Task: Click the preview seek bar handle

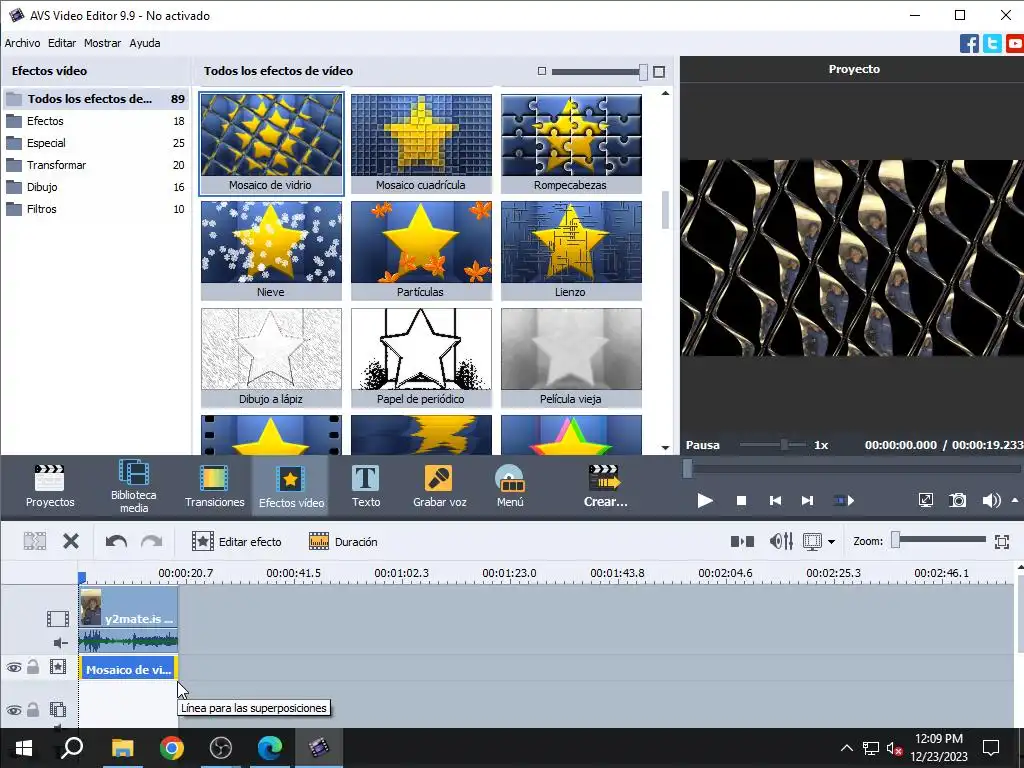Action: (x=687, y=468)
